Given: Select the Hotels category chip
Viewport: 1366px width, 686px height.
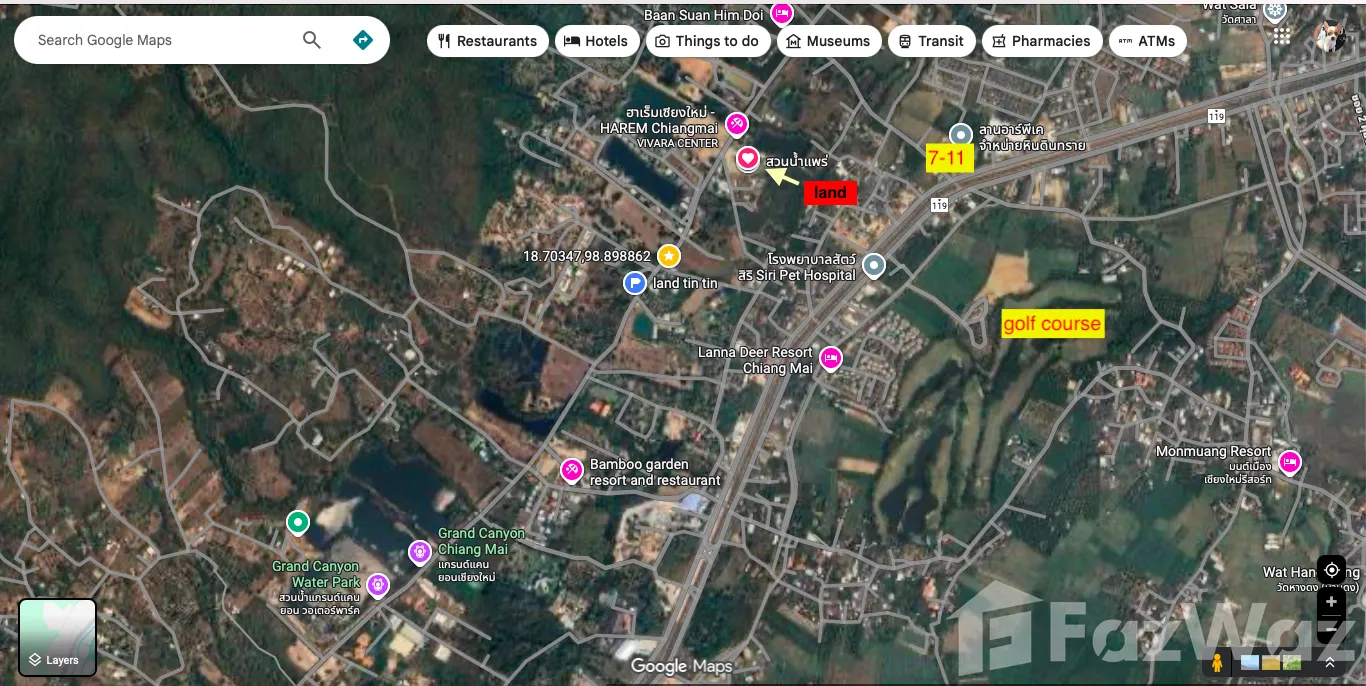Looking at the screenshot, I should pos(596,41).
